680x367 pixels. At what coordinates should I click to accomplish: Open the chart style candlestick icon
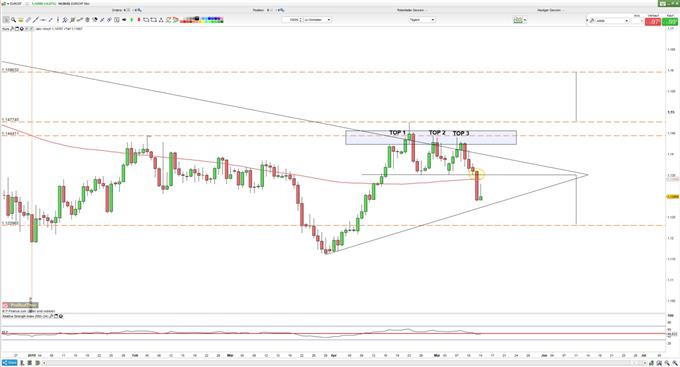(518, 20)
